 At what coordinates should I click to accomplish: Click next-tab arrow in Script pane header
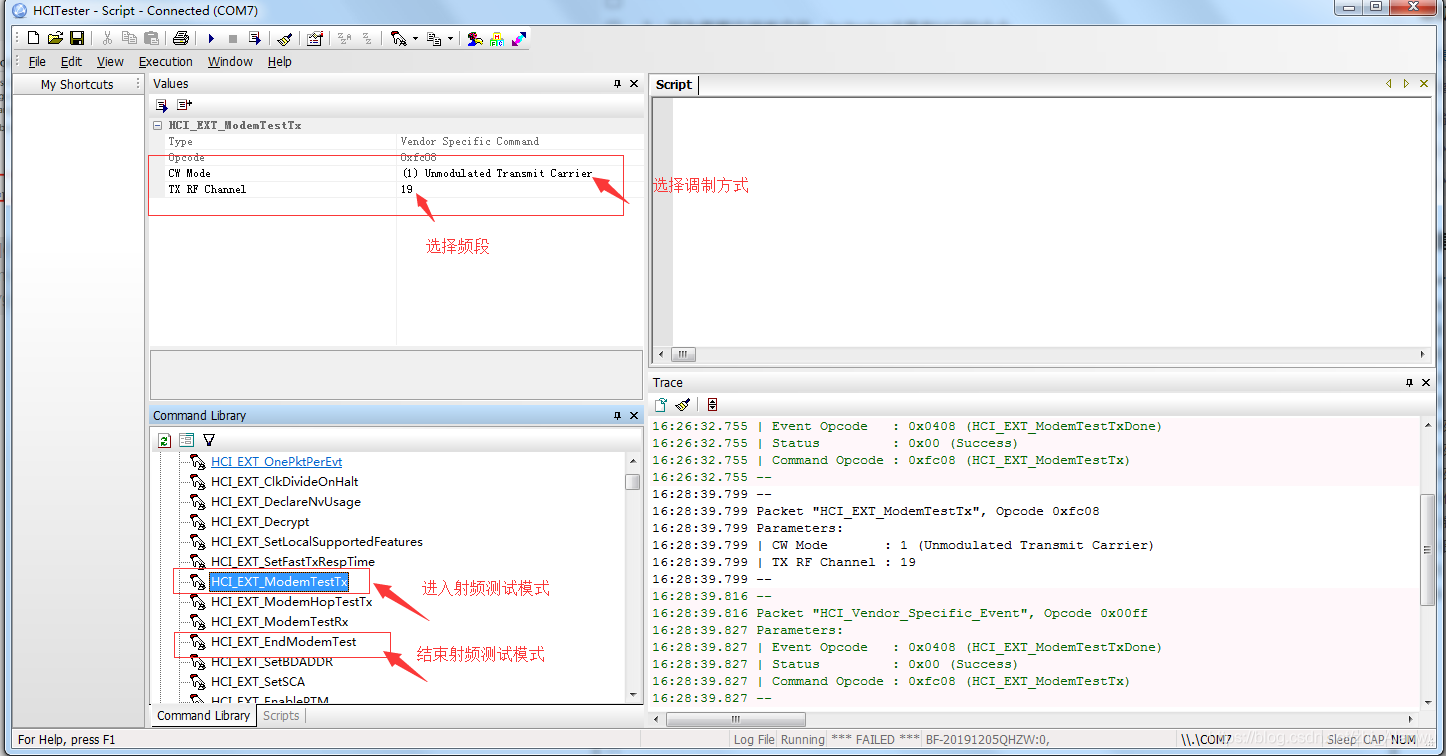[1406, 84]
